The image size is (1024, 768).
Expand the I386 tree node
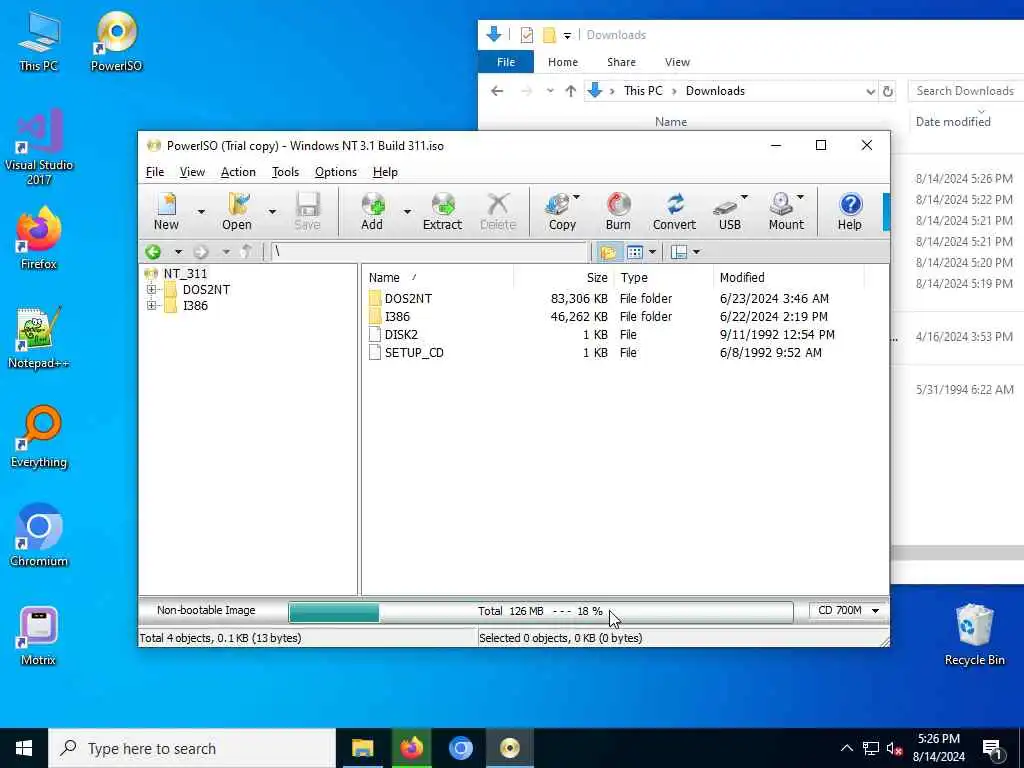pos(152,305)
